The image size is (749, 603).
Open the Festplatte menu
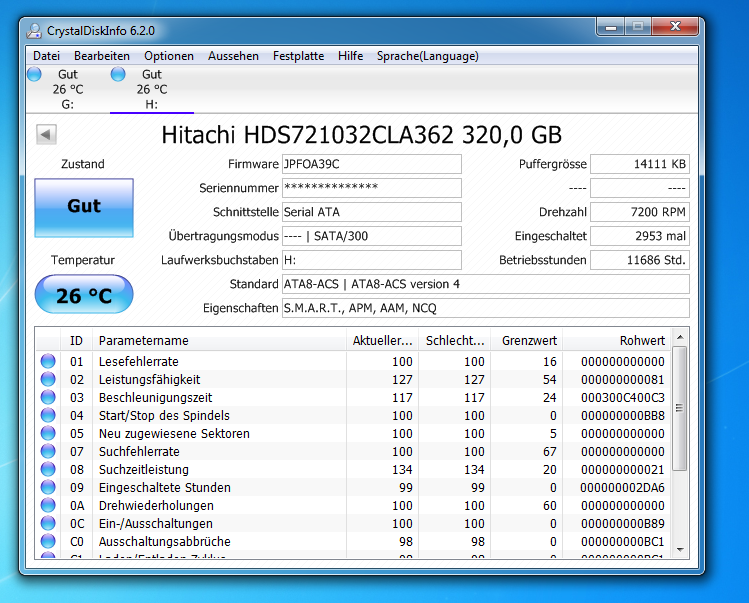click(x=299, y=56)
